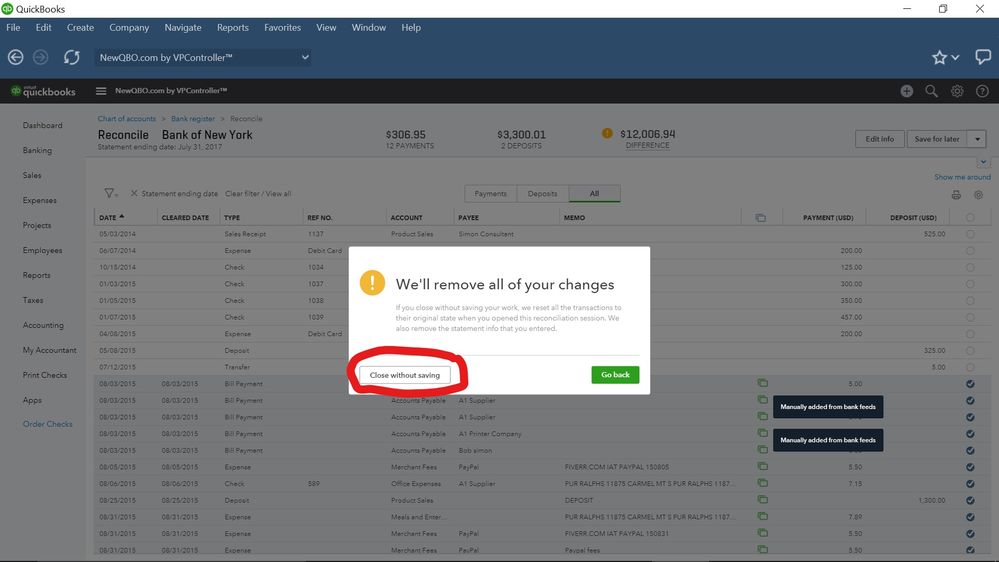Click bank feed icon in FIVERR.COM IAT PAYPAL 150805 row

pos(763,466)
